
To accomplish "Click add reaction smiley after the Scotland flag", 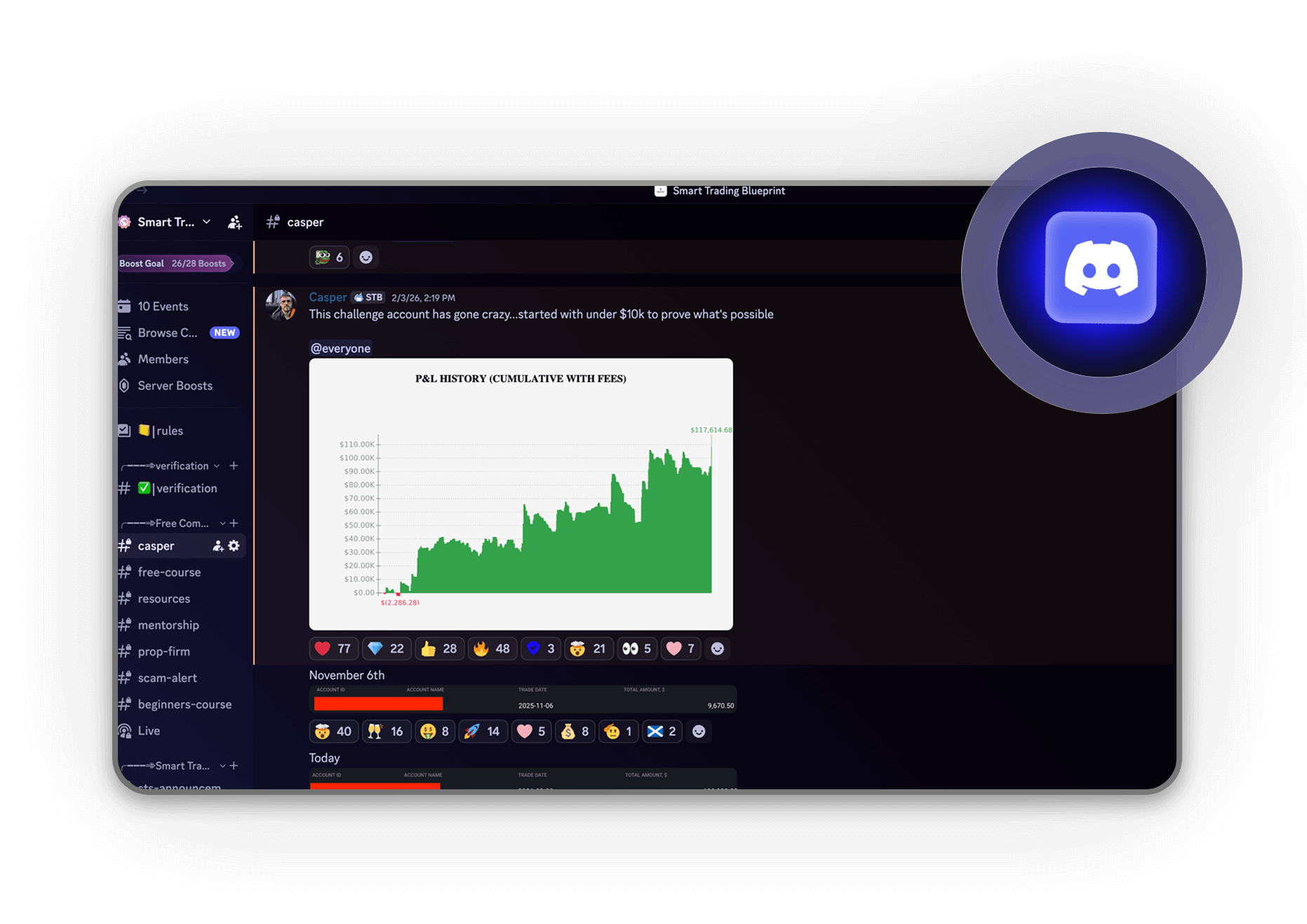I will 699,732.
